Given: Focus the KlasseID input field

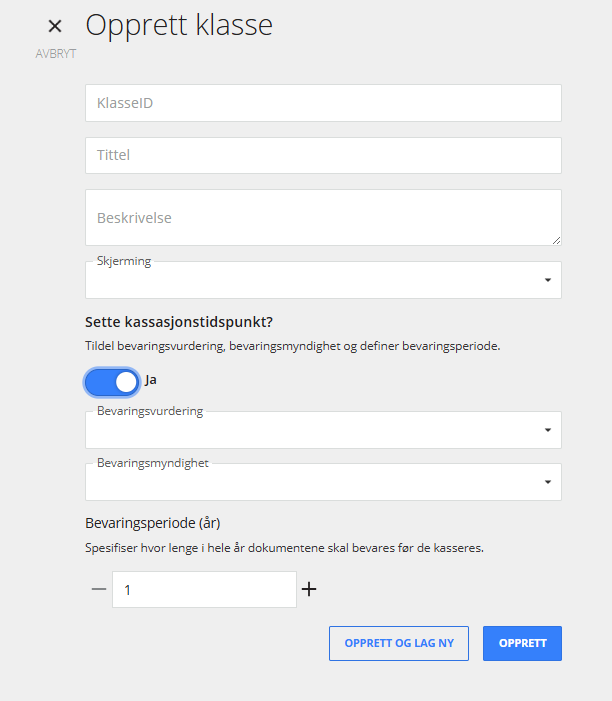Looking at the screenshot, I should click(323, 103).
